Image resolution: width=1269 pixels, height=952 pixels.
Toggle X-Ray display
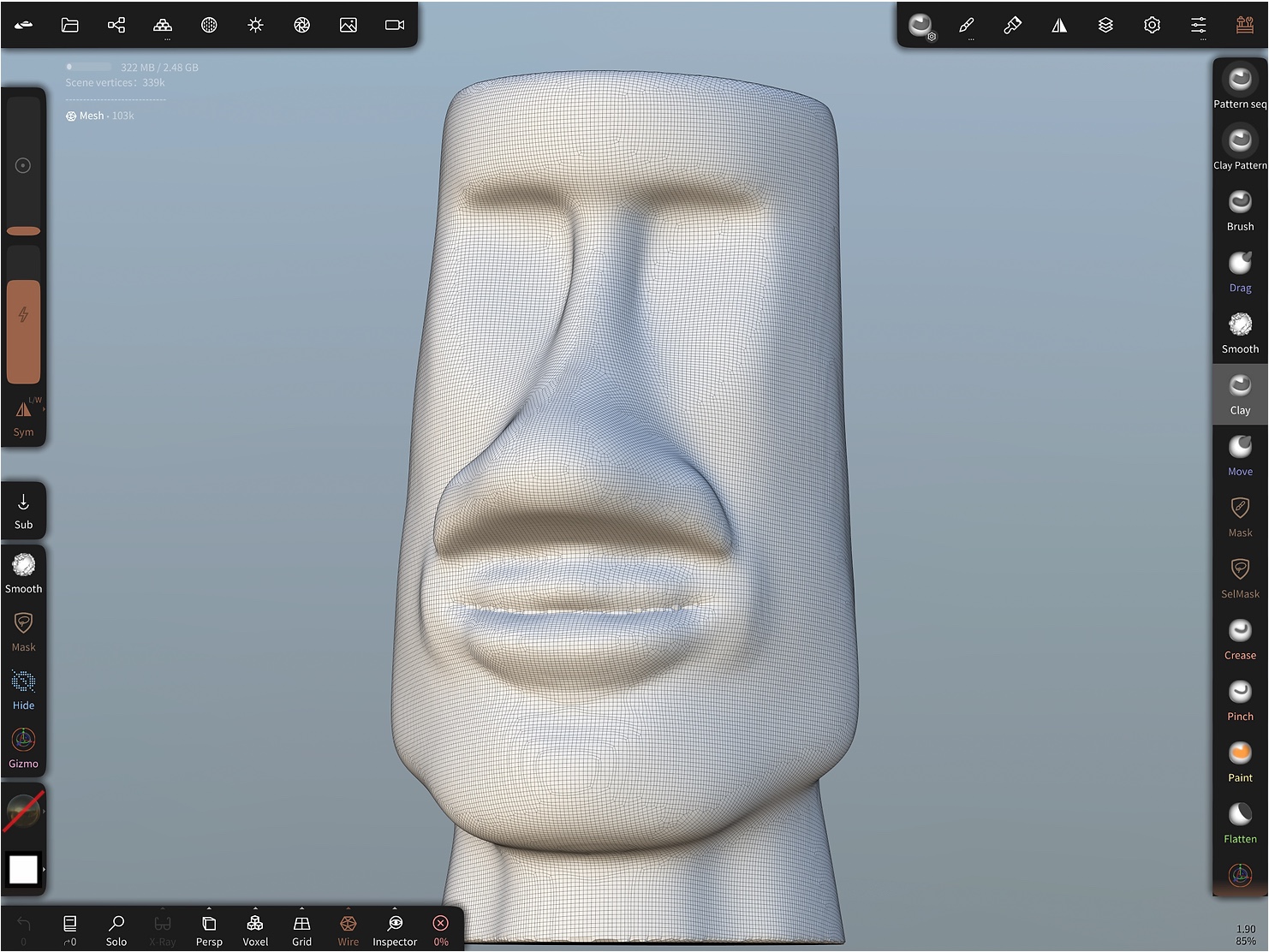coord(163,931)
